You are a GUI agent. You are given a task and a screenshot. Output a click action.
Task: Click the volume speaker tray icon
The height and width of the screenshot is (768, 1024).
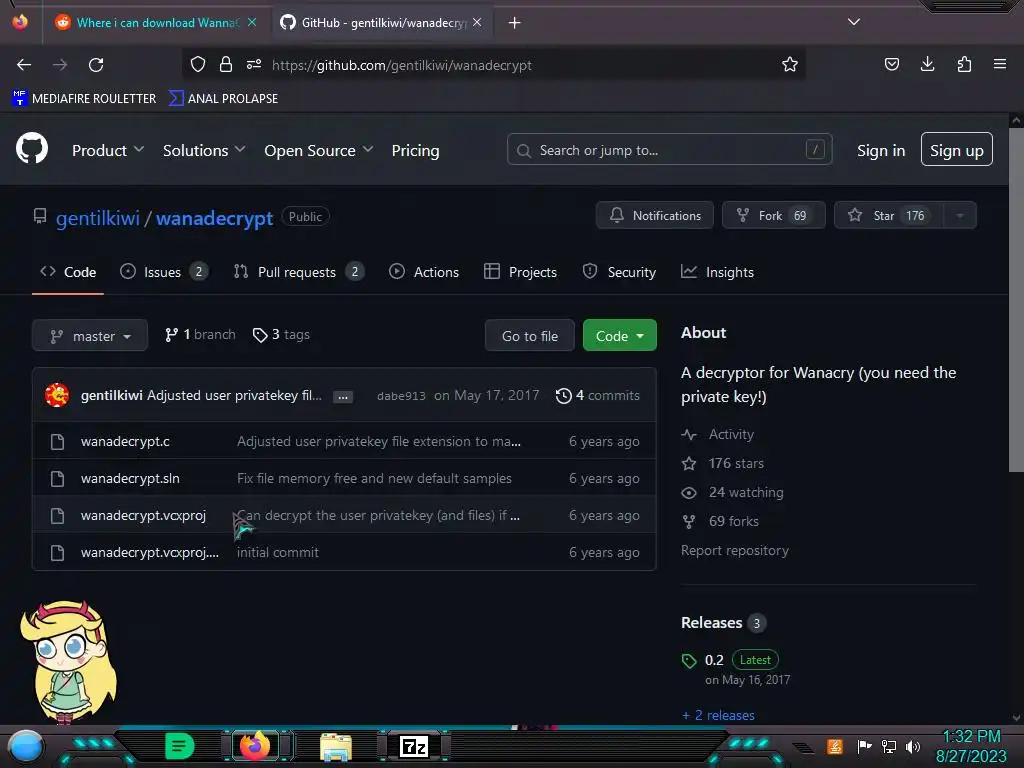pyautogui.click(x=913, y=746)
